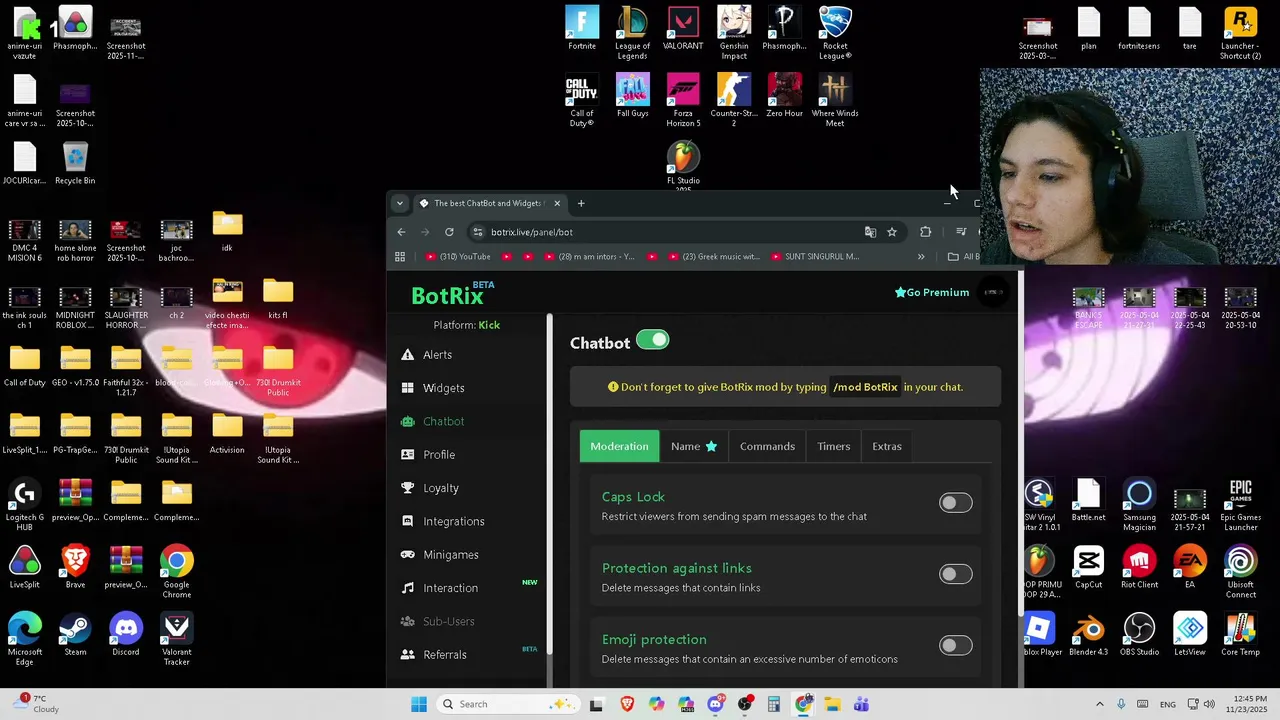Open the Brave browser taskbar icon
The height and width of the screenshot is (720, 1280).
(627, 704)
